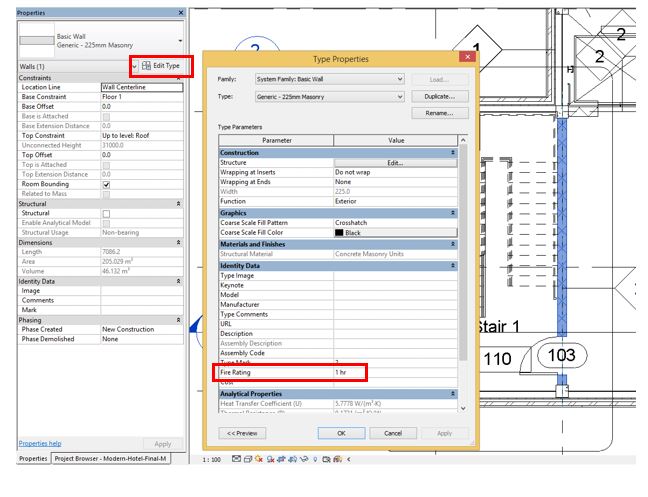Image resolution: width=648 pixels, height=497 pixels.
Task: Click the Type Parameters vertical scrollbar thumb
Action: point(463,252)
